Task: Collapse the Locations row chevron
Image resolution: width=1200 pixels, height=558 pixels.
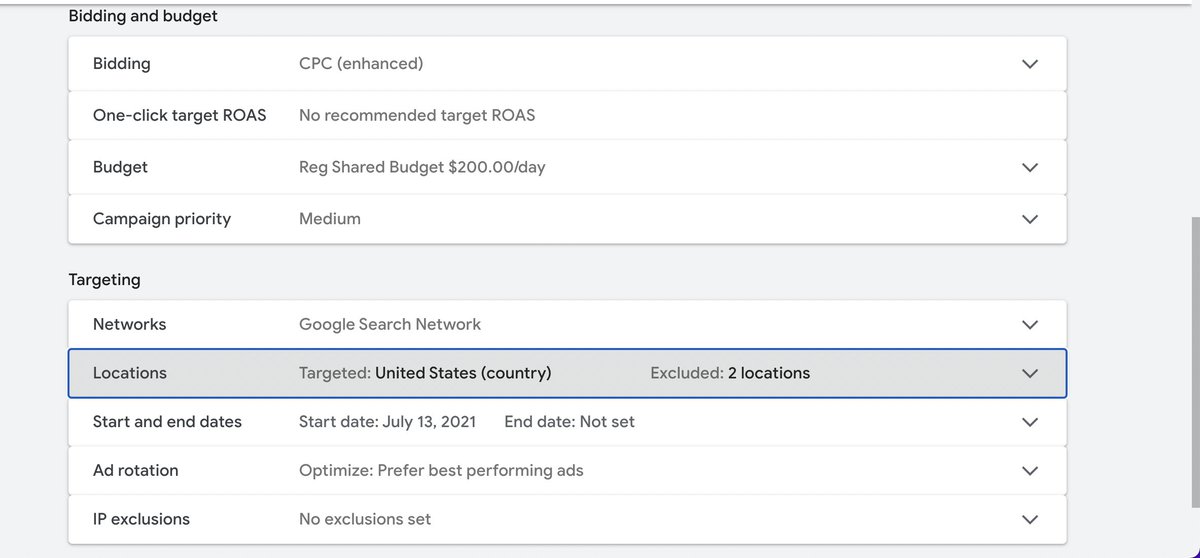Action: pos(1030,373)
